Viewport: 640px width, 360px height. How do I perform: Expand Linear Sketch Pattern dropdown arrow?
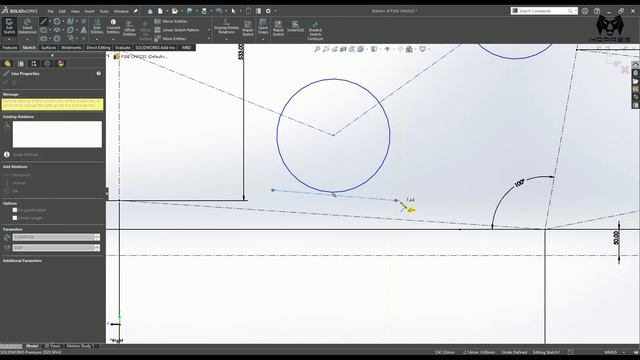209,30
